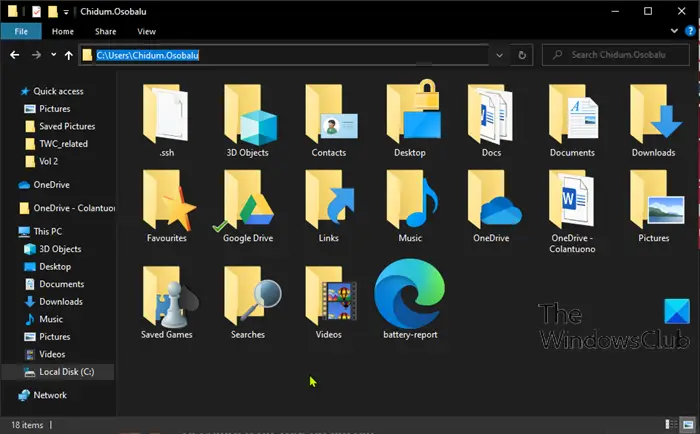Select Local Disk (C:) in sidebar
Viewport: 700px width, 434px height.
point(64,371)
